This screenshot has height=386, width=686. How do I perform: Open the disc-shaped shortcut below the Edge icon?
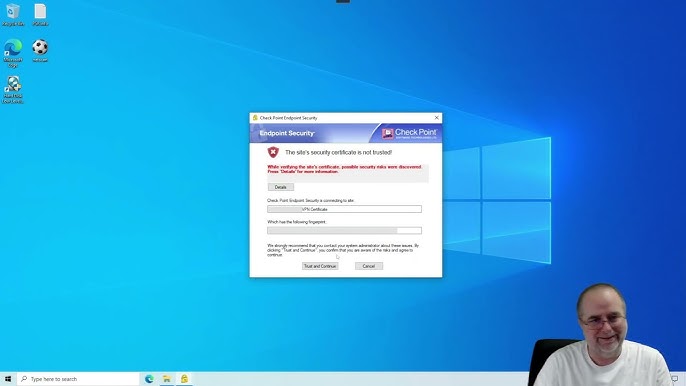tap(13, 89)
